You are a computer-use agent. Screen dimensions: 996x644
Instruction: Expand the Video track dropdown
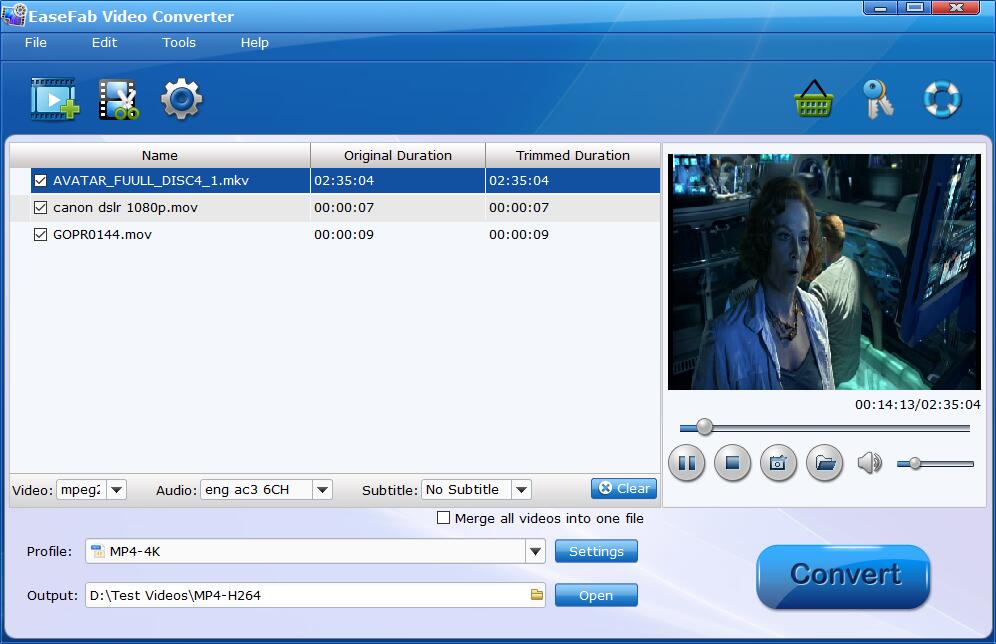pos(116,490)
